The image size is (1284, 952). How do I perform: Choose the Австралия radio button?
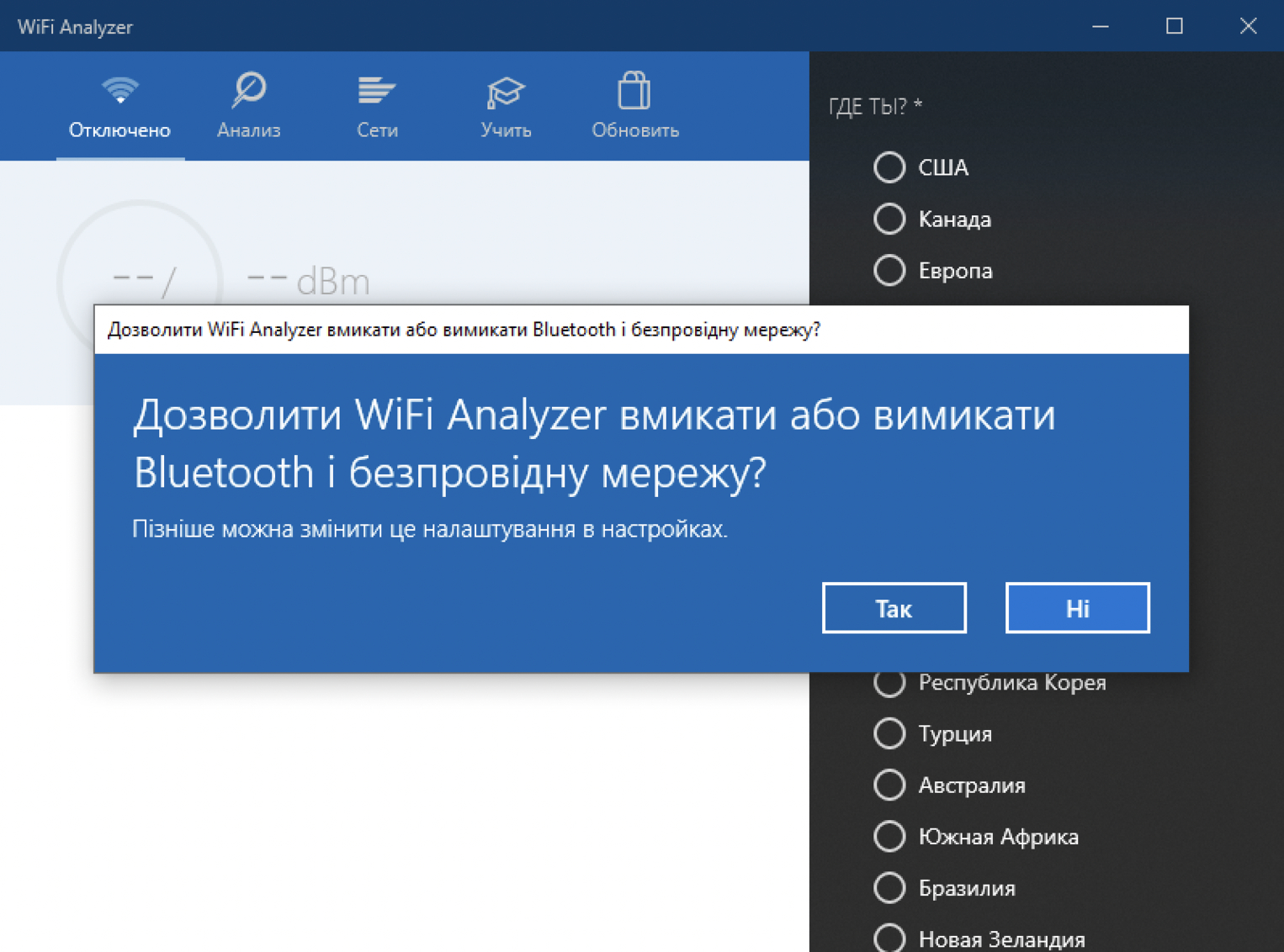[x=889, y=785]
